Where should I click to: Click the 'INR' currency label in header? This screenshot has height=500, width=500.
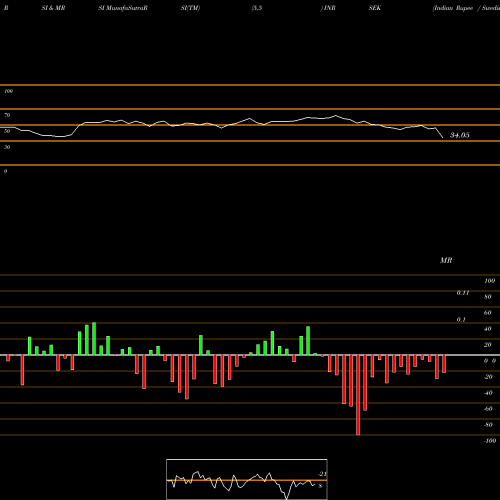click(x=329, y=8)
